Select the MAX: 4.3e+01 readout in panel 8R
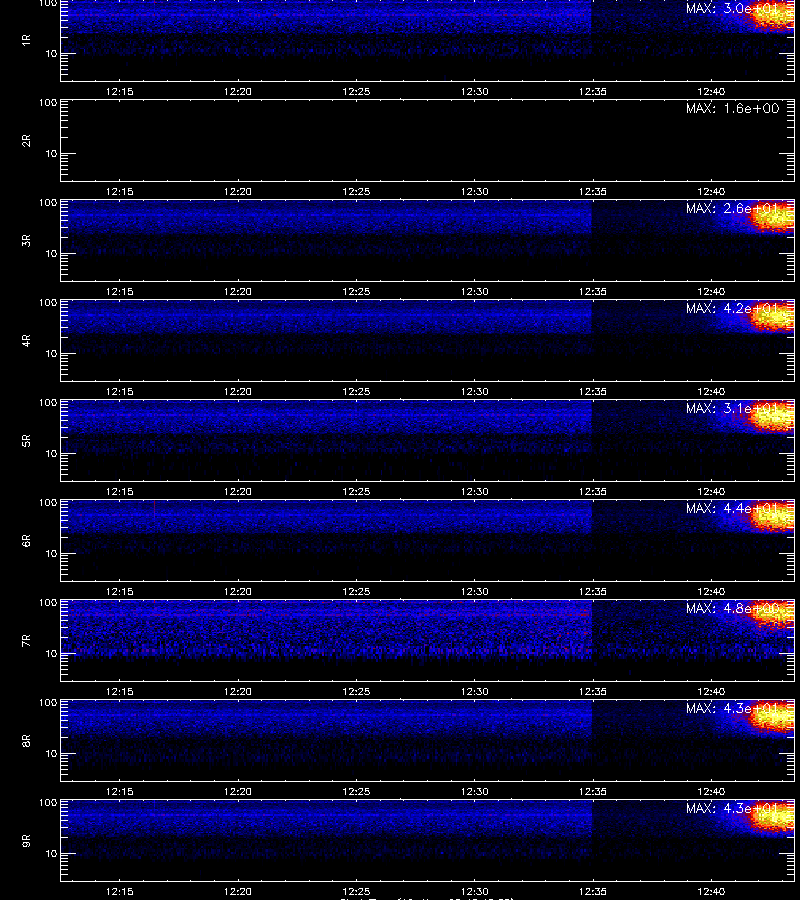800x900 pixels. point(732,708)
